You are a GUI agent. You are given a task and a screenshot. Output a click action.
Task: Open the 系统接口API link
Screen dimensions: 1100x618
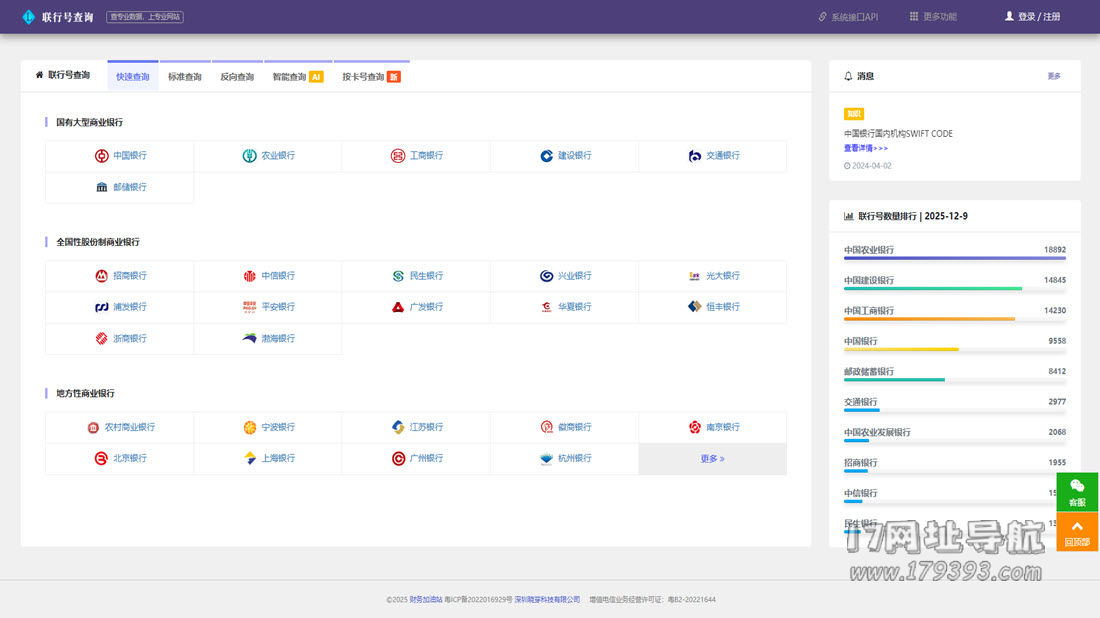click(x=848, y=17)
